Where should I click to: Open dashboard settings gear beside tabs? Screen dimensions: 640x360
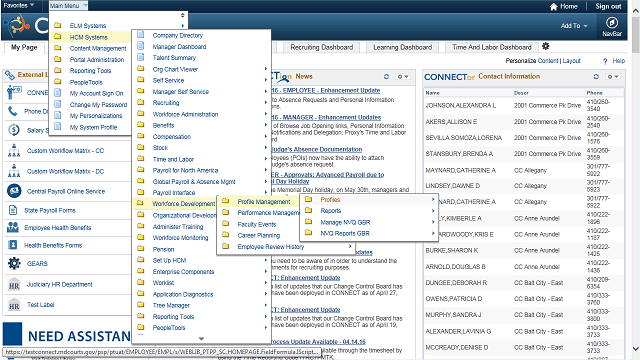[545, 46]
